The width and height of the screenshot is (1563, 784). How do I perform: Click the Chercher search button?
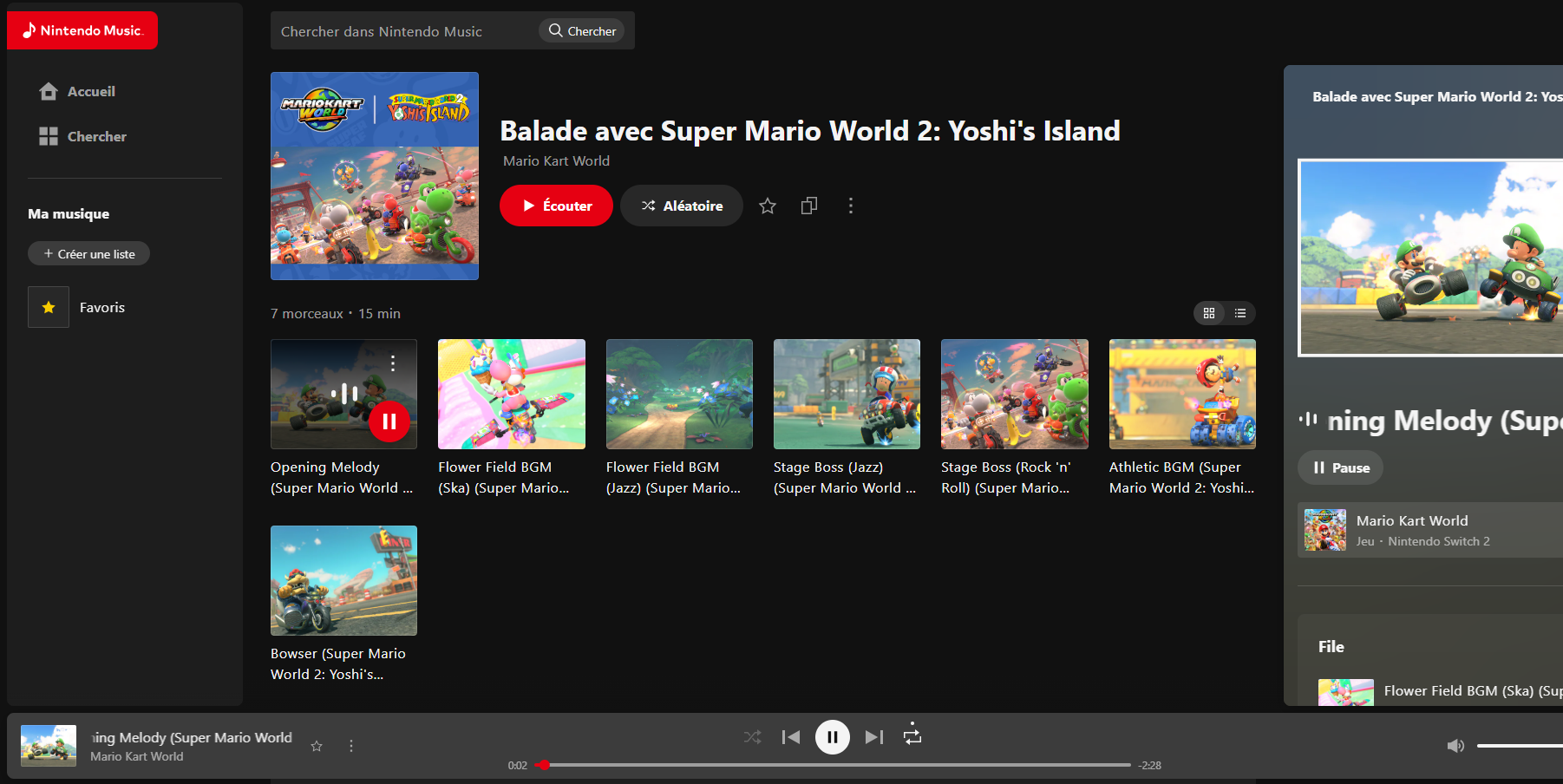pos(583,30)
